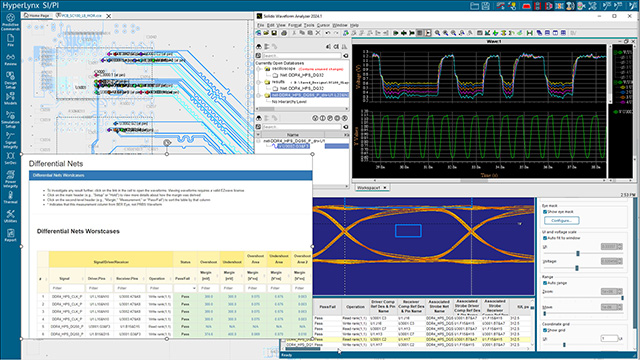Open the Help menu in Waveform Analyzer
The height and width of the screenshot is (360, 640).
pyautogui.click(x=354, y=25)
